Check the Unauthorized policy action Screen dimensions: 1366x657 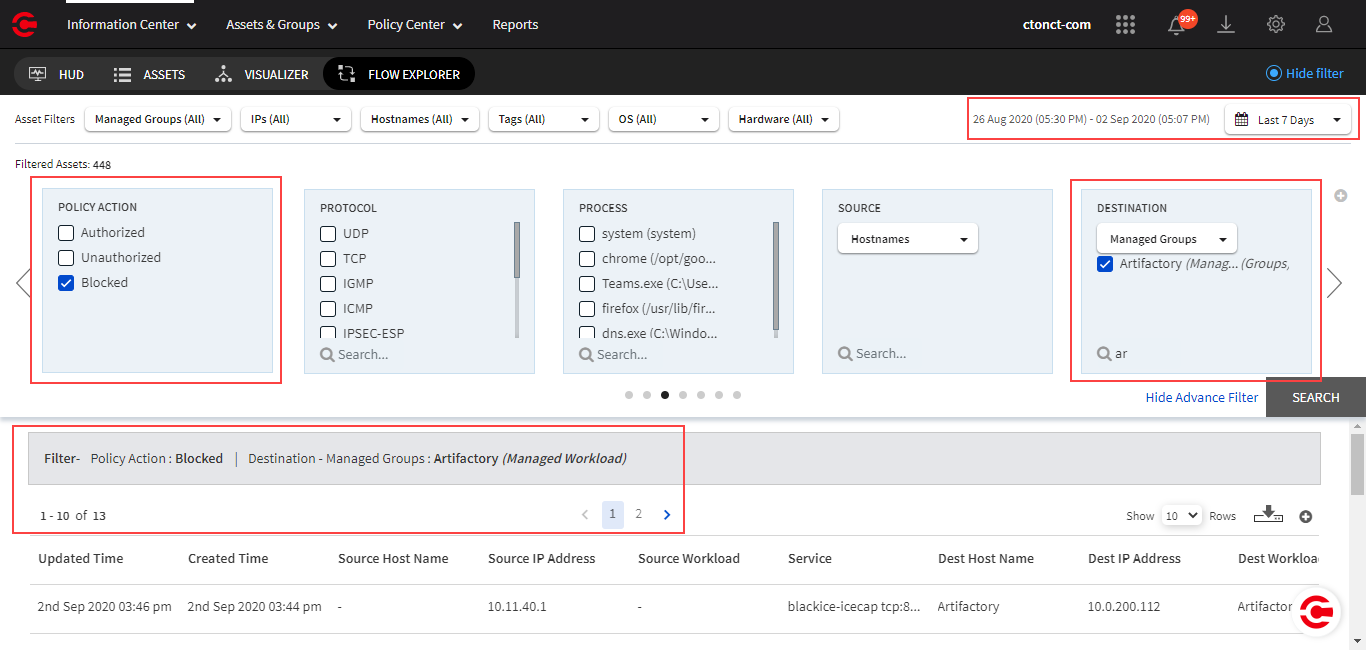click(66, 258)
